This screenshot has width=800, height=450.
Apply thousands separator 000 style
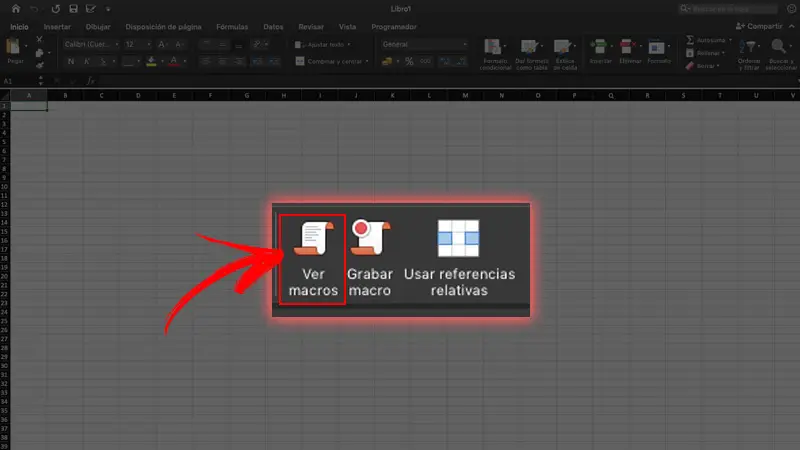click(x=426, y=61)
